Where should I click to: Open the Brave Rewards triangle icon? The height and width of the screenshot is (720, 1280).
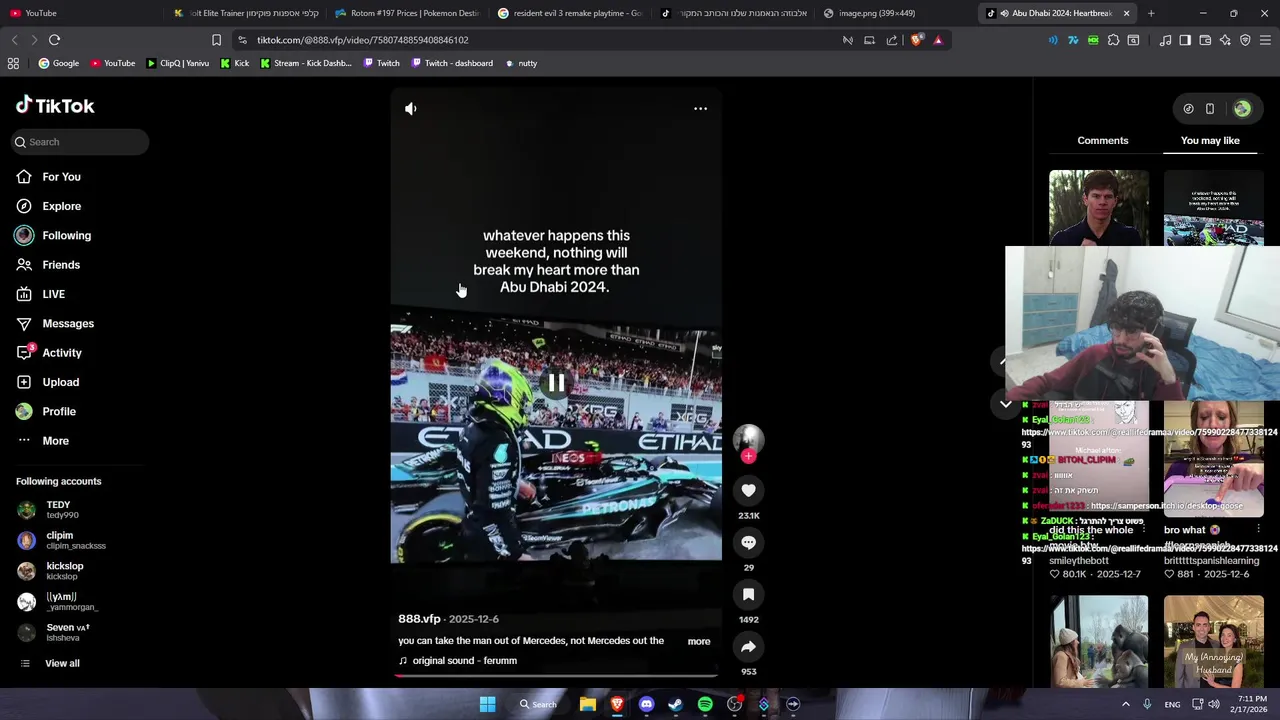938,40
